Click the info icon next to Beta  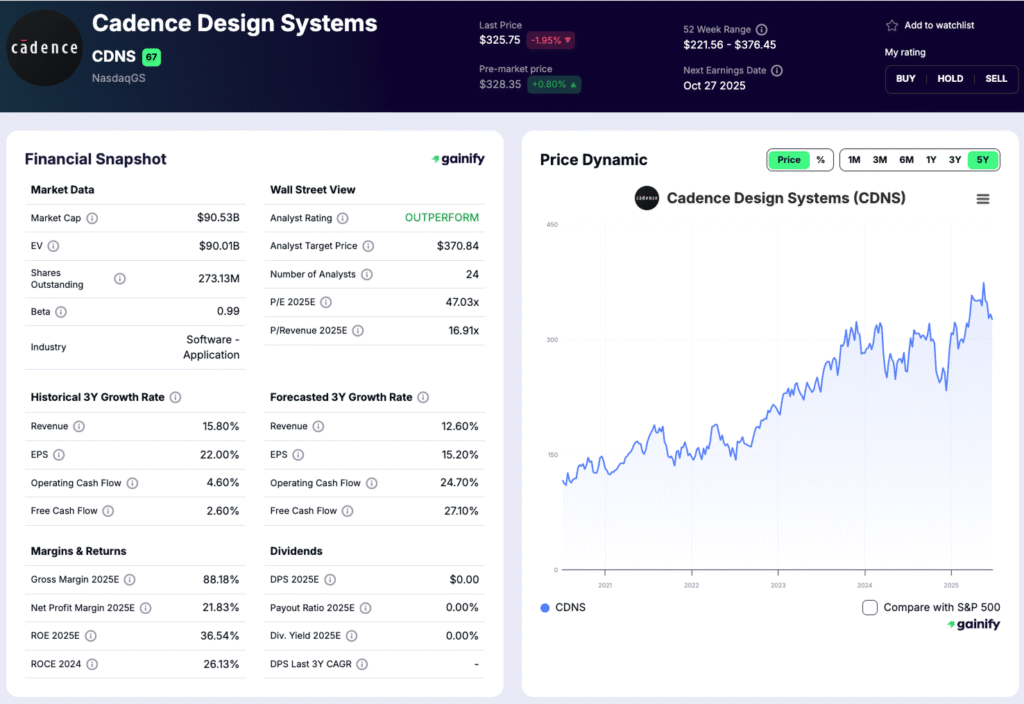(x=61, y=312)
